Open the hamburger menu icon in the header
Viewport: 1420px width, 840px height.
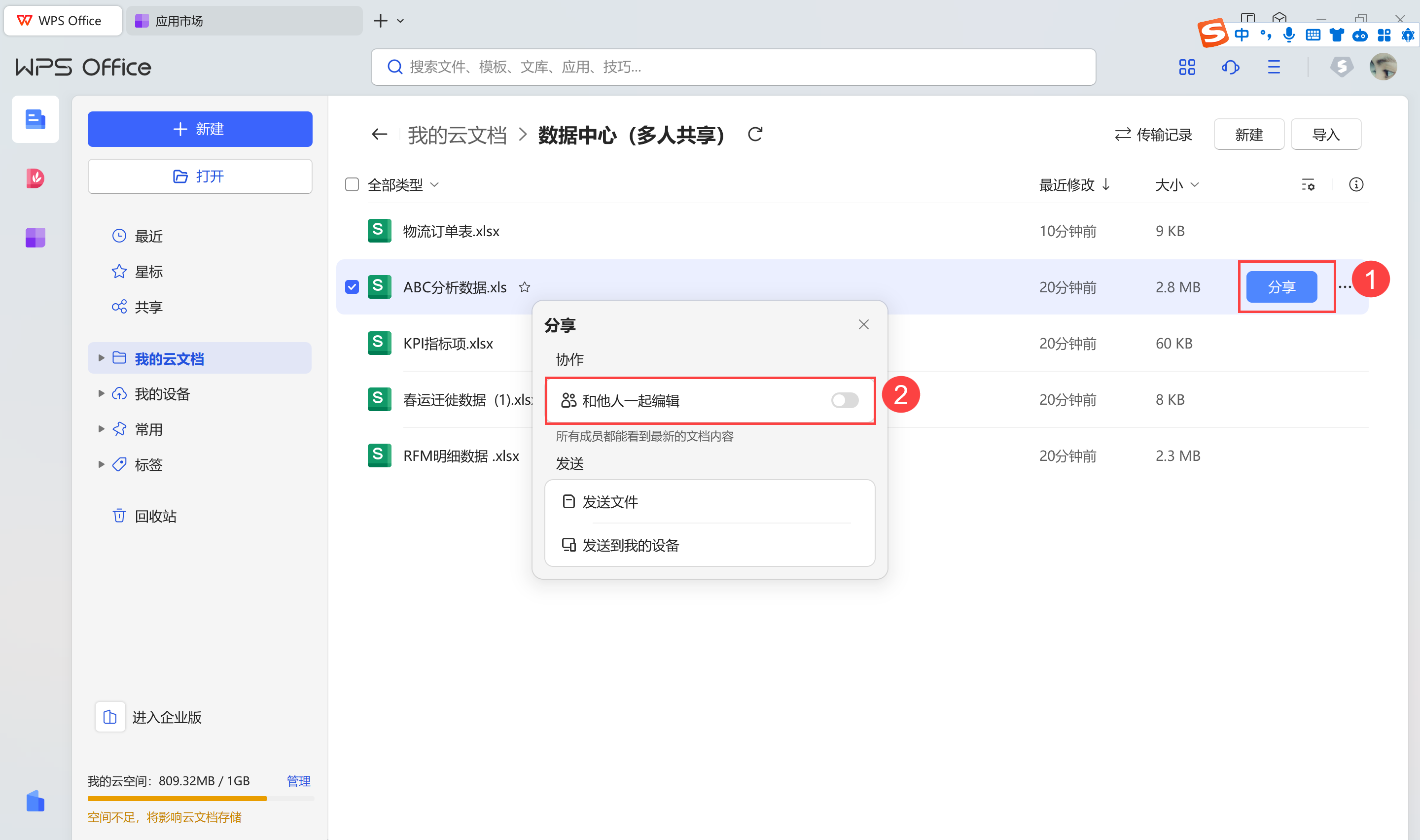coord(1274,68)
